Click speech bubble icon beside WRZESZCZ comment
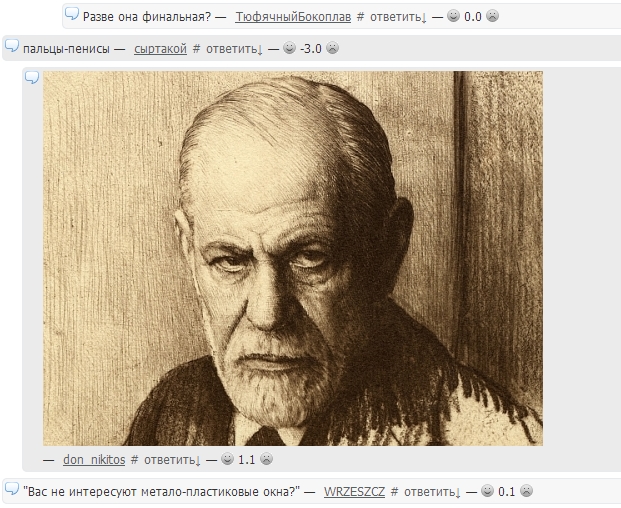The width and height of the screenshot is (621, 508). tap(11, 489)
